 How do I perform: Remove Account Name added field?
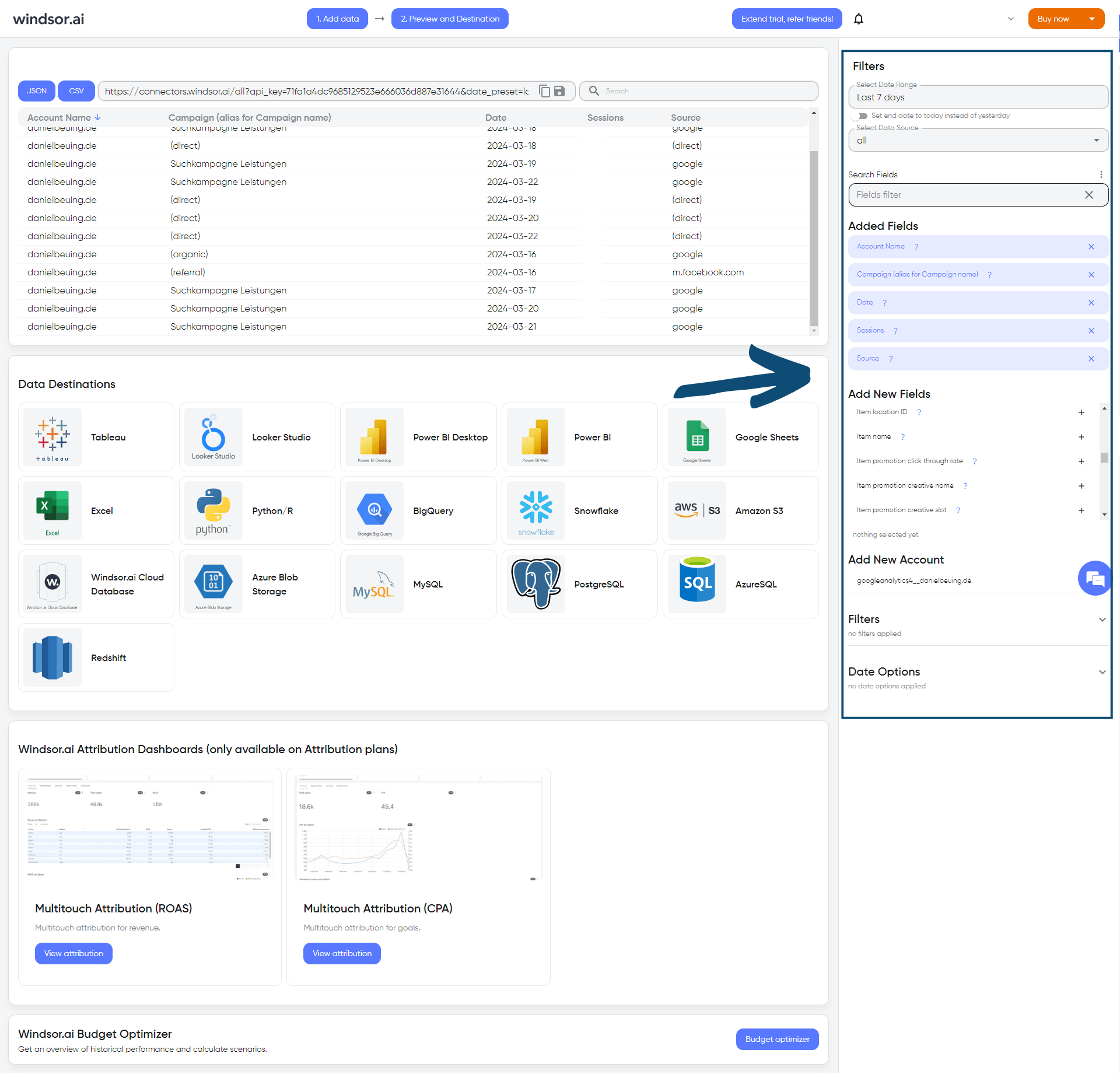pos(1091,247)
